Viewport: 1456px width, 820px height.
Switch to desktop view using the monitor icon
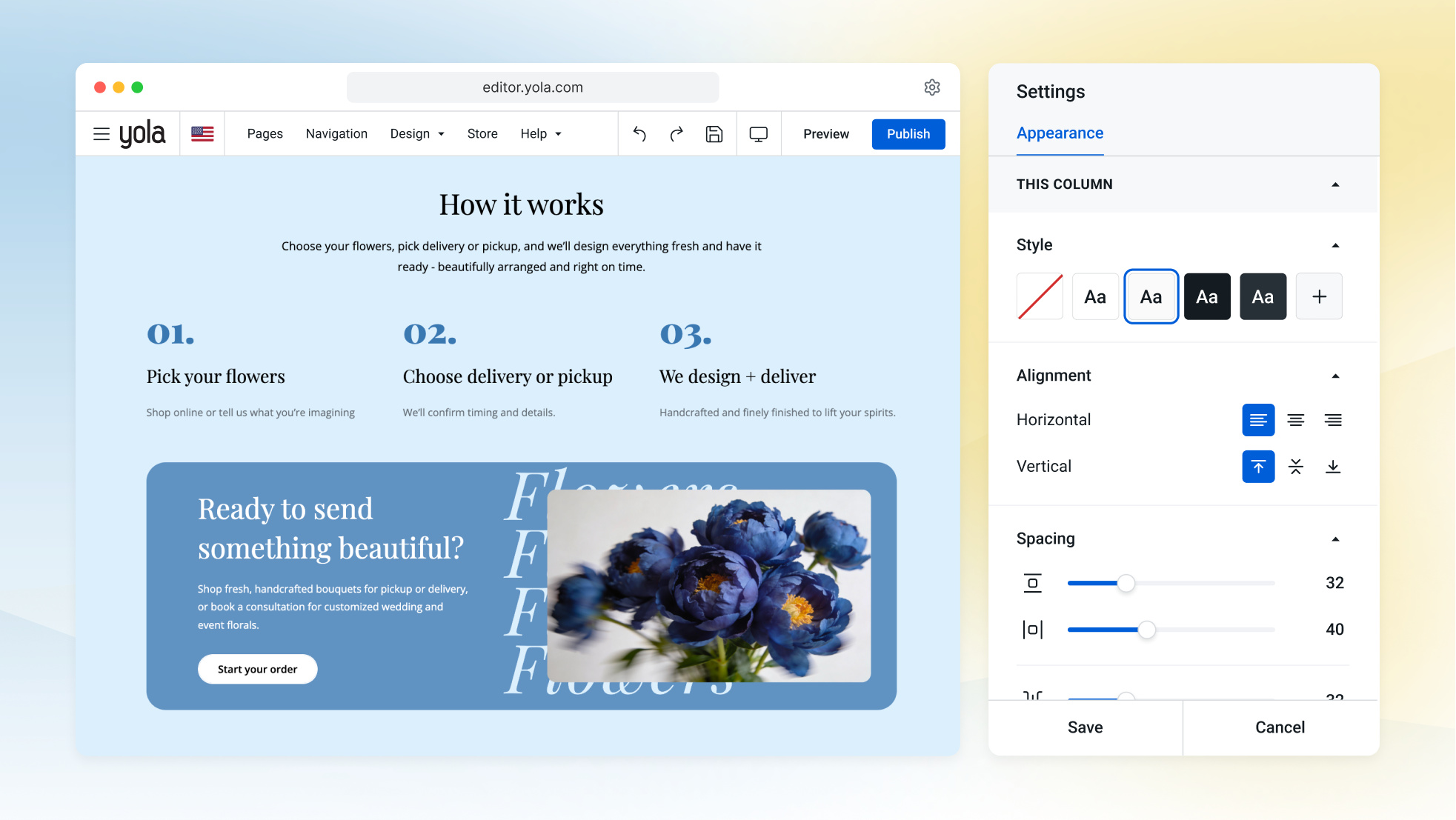tap(759, 134)
